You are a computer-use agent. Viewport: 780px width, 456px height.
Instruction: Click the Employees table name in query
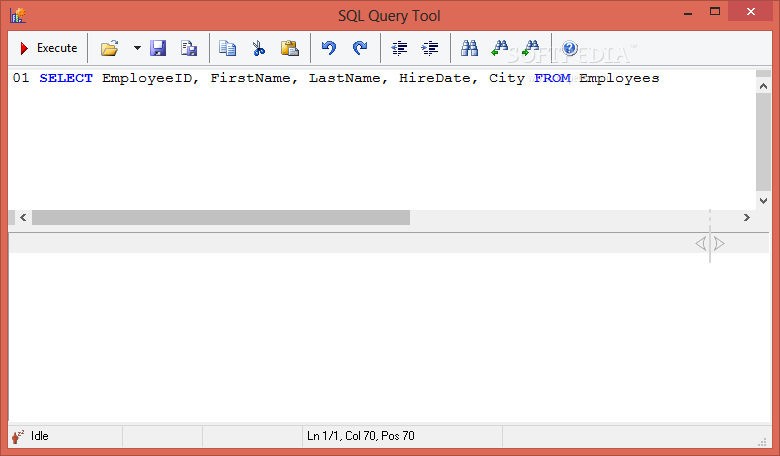(x=619, y=79)
